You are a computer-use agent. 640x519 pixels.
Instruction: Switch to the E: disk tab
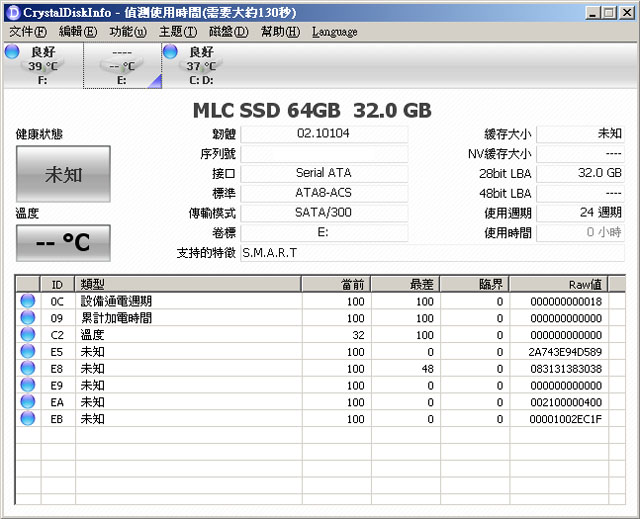coord(121,66)
